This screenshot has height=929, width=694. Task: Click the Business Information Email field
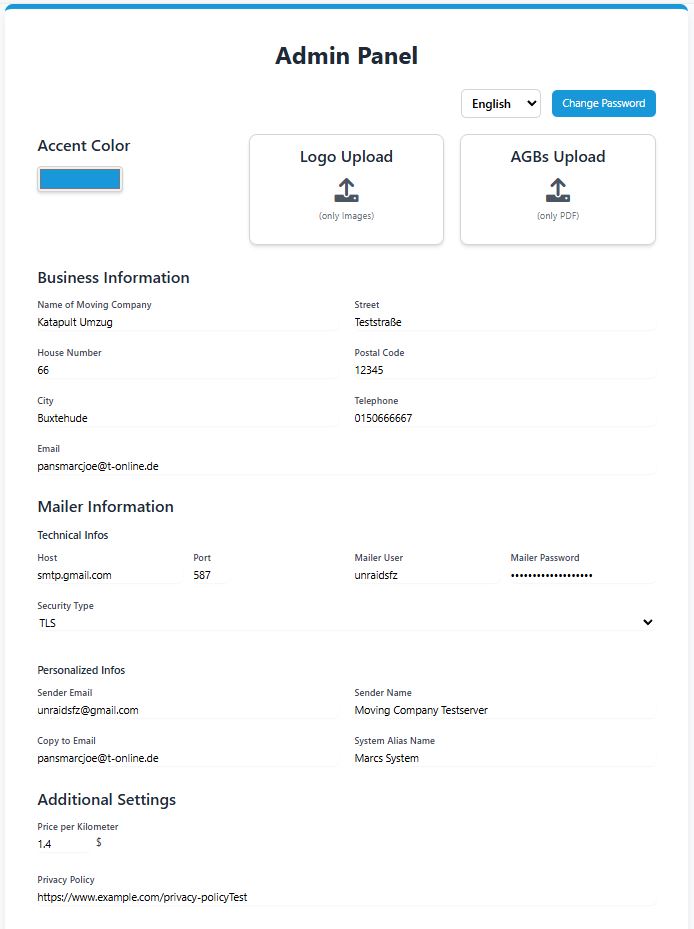pyautogui.click(x=346, y=466)
